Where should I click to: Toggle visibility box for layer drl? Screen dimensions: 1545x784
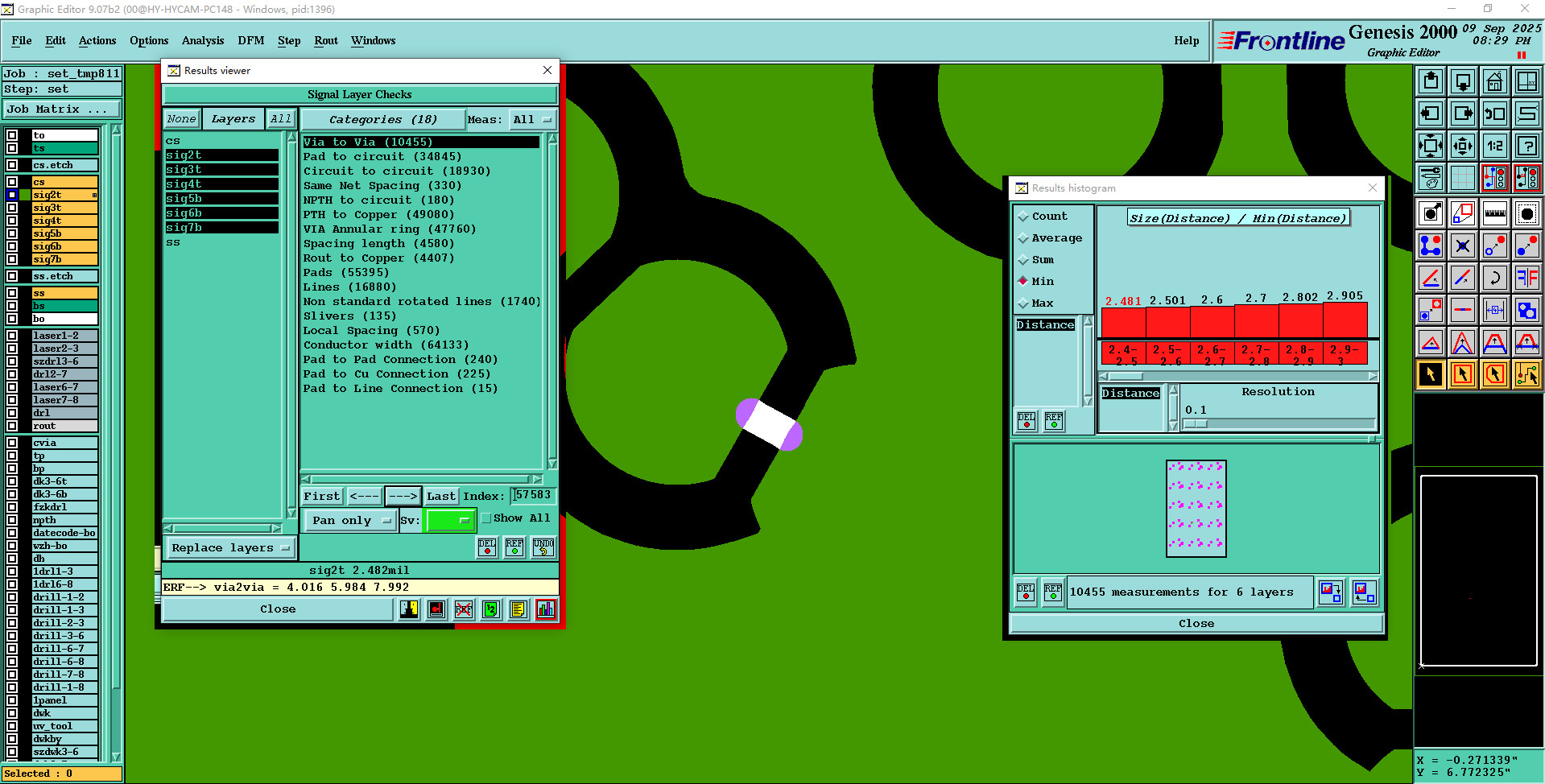(12, 413)
